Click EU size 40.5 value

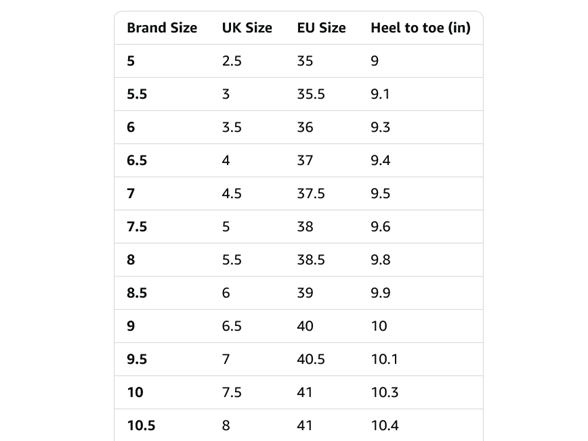click(311, 359)
